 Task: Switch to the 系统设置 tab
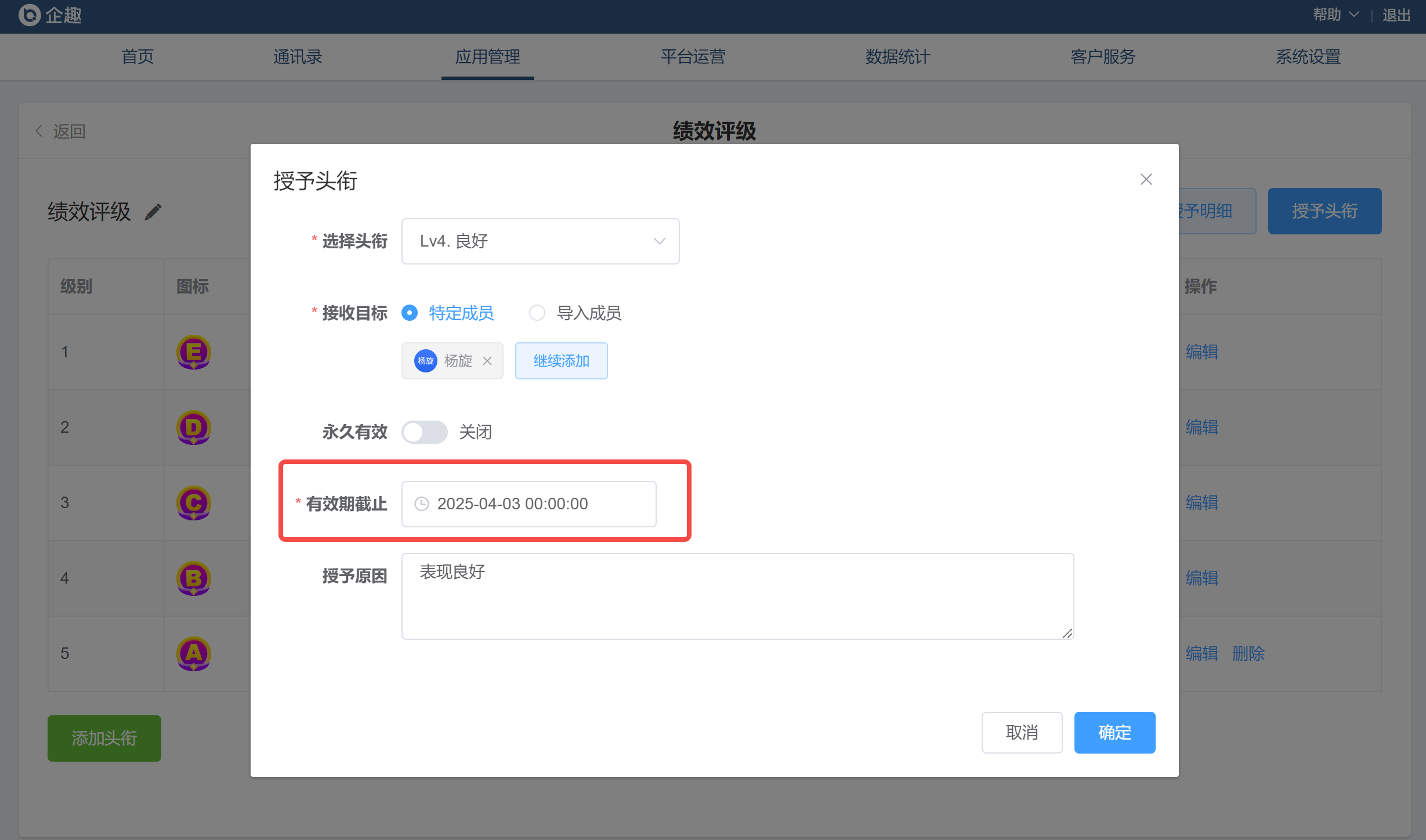(1308, 57)
